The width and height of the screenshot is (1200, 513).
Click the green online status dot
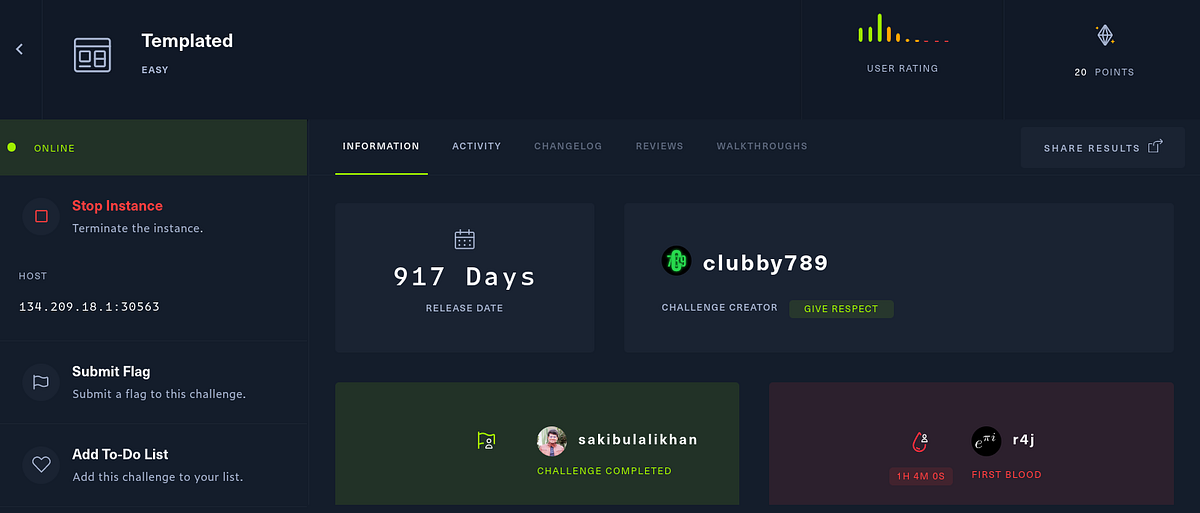[12, 147]
